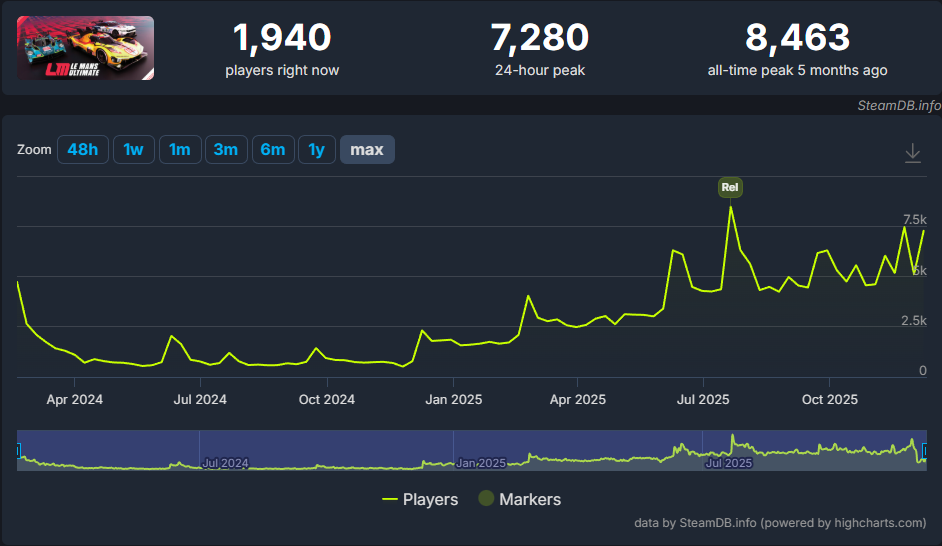
Task: Choose the 1m zoom button
Action: tap(180, 150)
